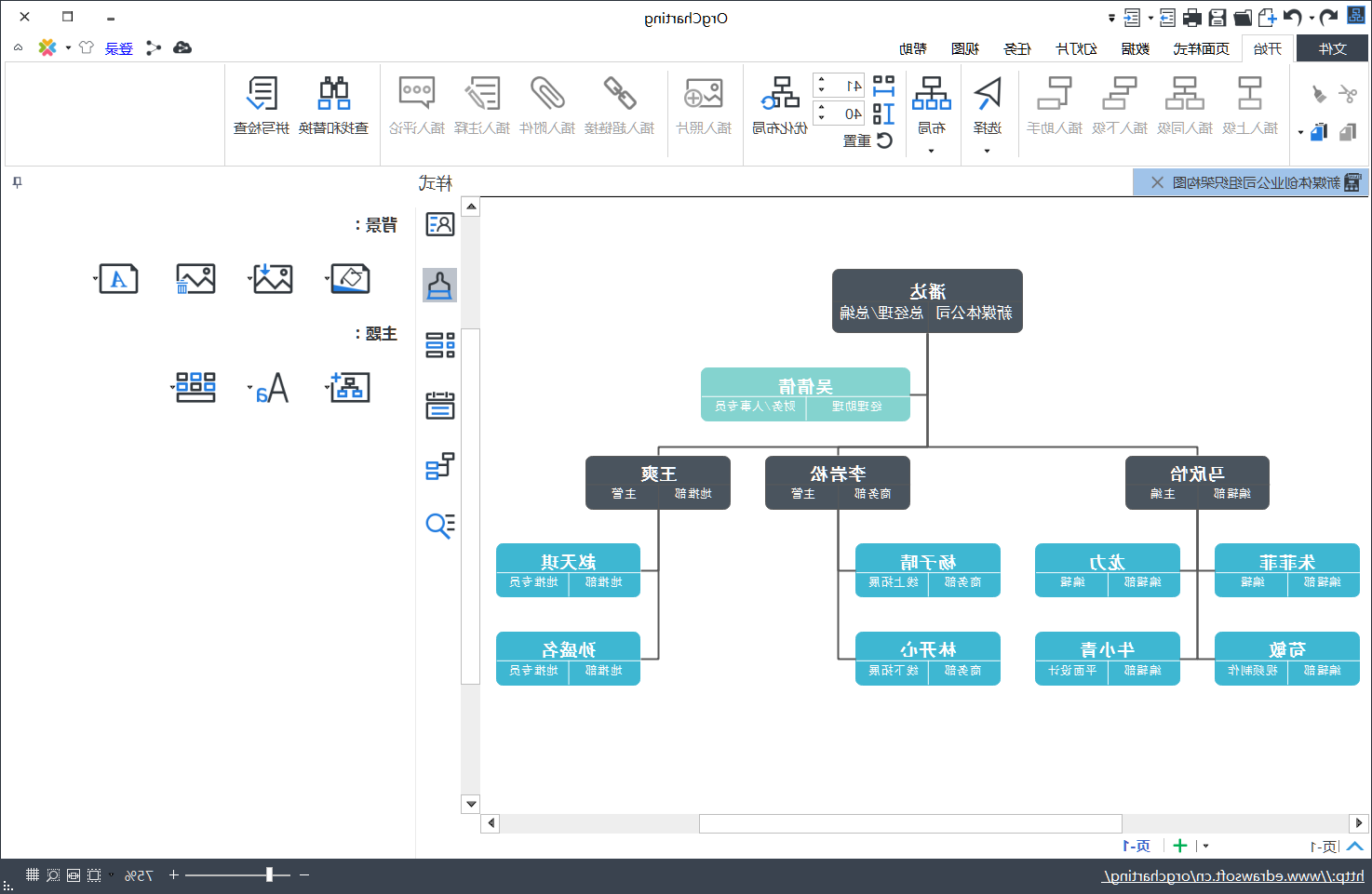Screen dimensions: 1372x894
Task: Toggle the grid view icon in status bar
Action: click(x=33, y=874)
